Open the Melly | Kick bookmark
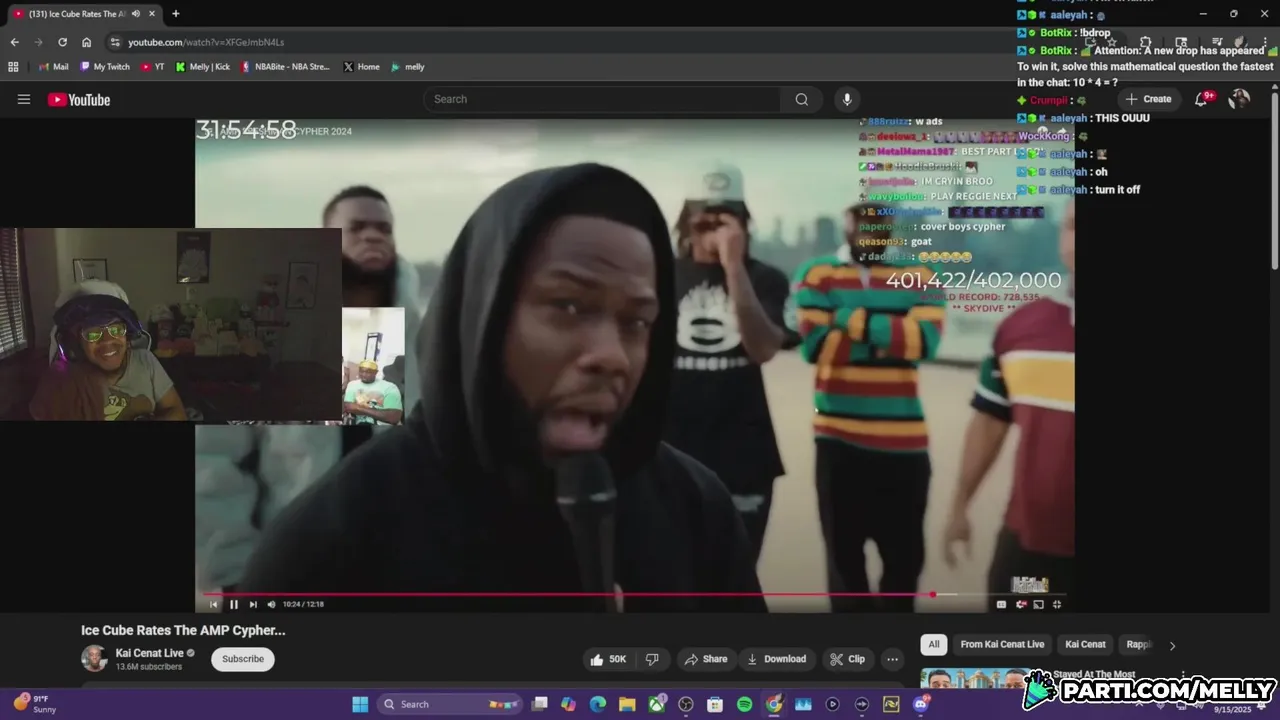Screen dimensions: 1280x720 202,67
